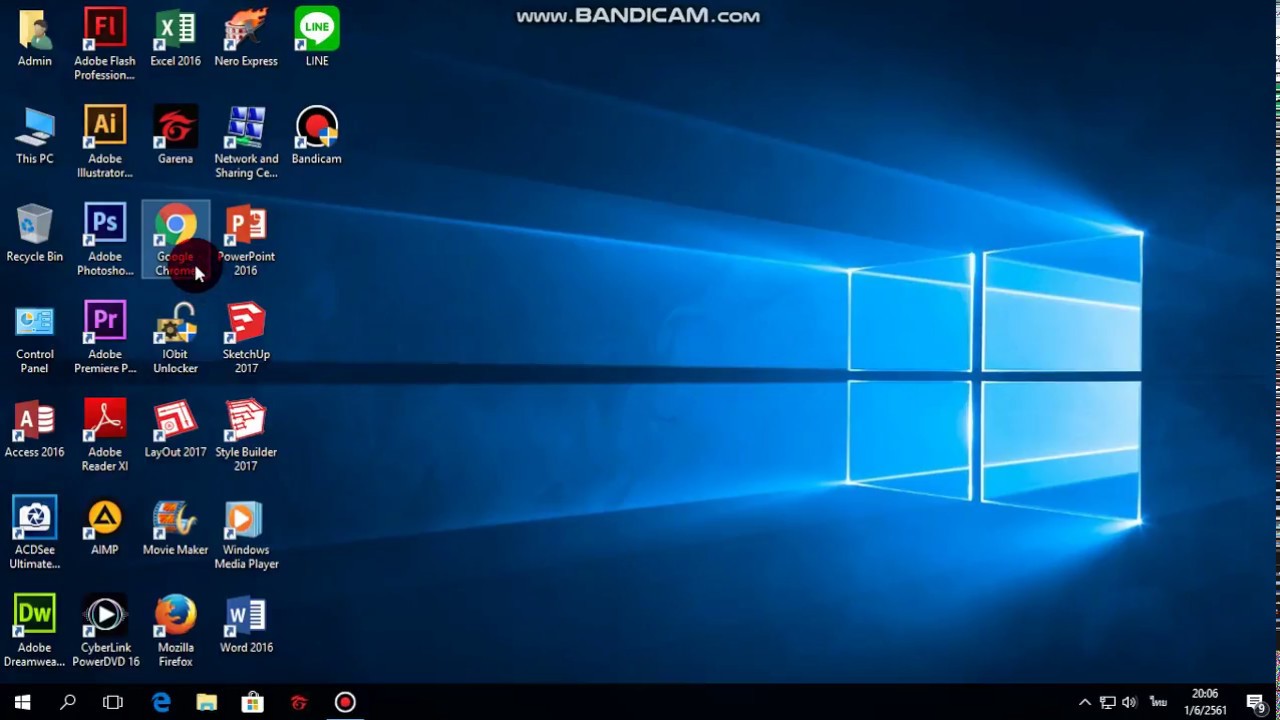Select the Adobe Dreamweaver shortcut
This screenshot has height=720, width=1280.
(34, 632)
